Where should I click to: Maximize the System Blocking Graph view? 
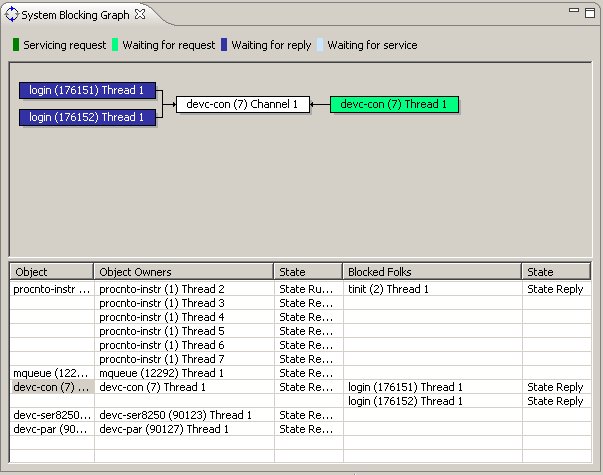click(590, 12)
